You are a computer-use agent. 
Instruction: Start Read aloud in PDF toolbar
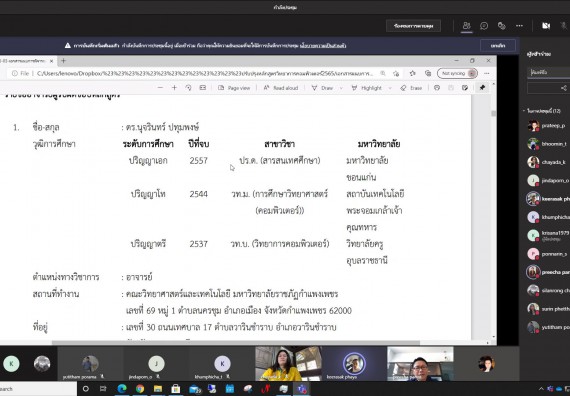pyautogui.click(x=281, y=88)
